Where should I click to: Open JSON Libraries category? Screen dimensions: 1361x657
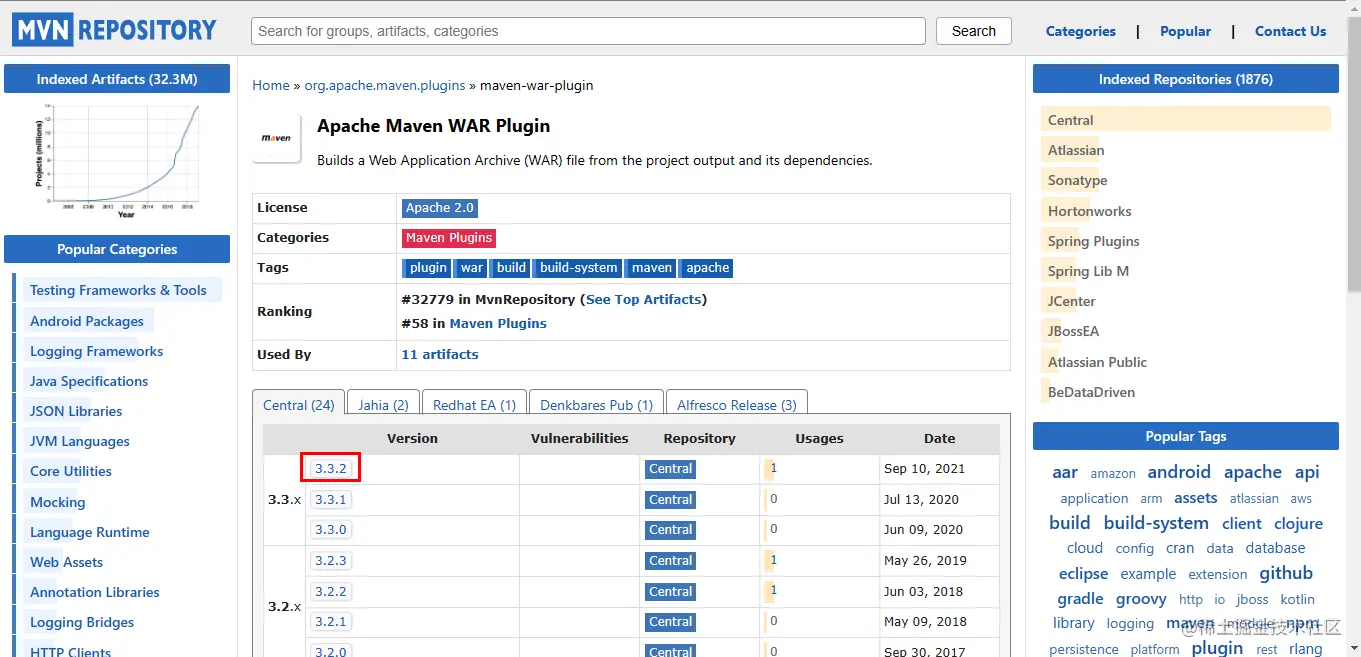click(76, 411)
